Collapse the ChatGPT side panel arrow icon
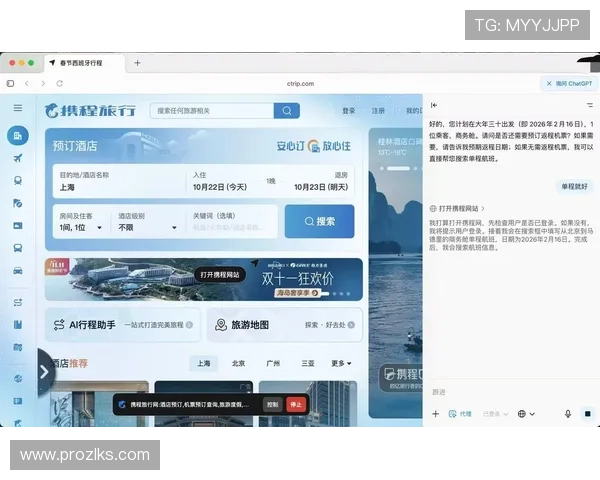The width and height of the screenshot is (600, 480). pyautogui.click(x=434, y=105)
